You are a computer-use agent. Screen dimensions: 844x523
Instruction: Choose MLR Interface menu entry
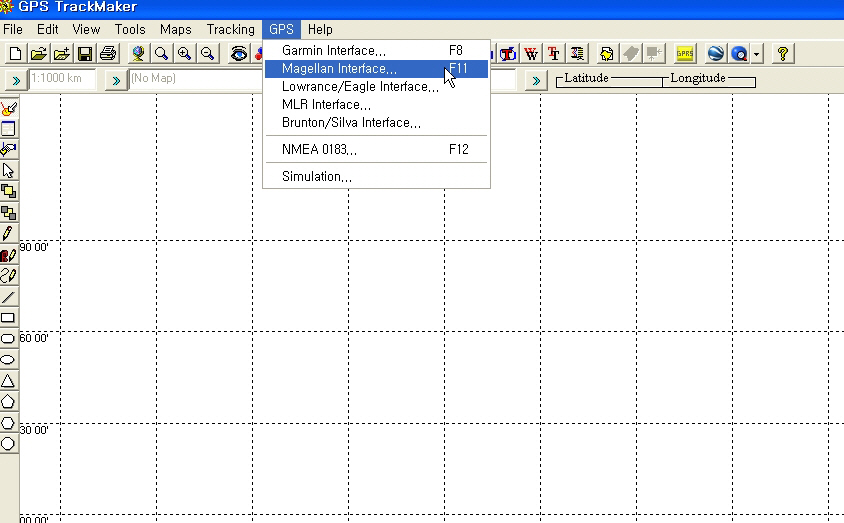376,105
